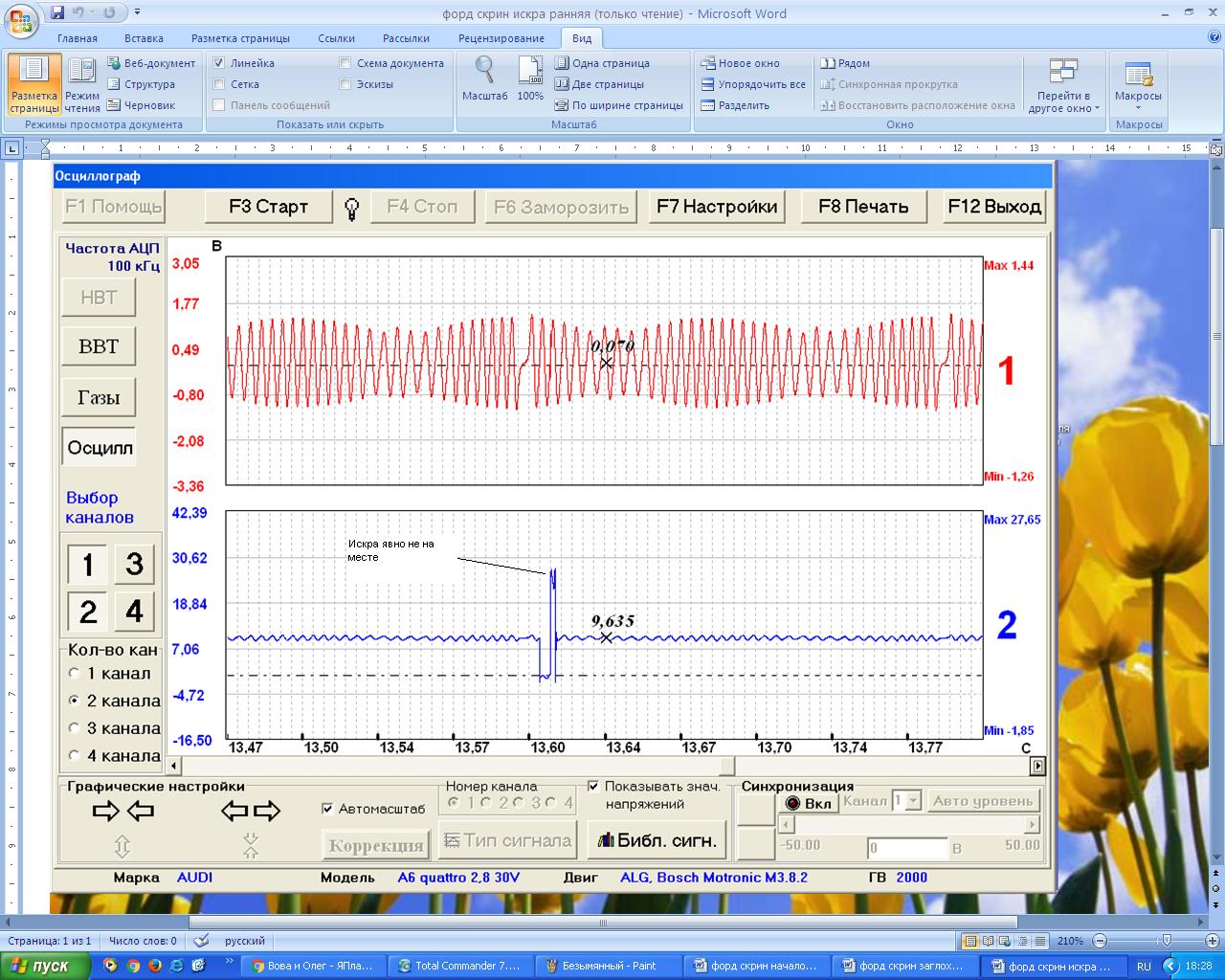This screenshot has width=1225, height=980.
Task: Switch to Outline (Структура) view
Action: (x=141, y=84)
